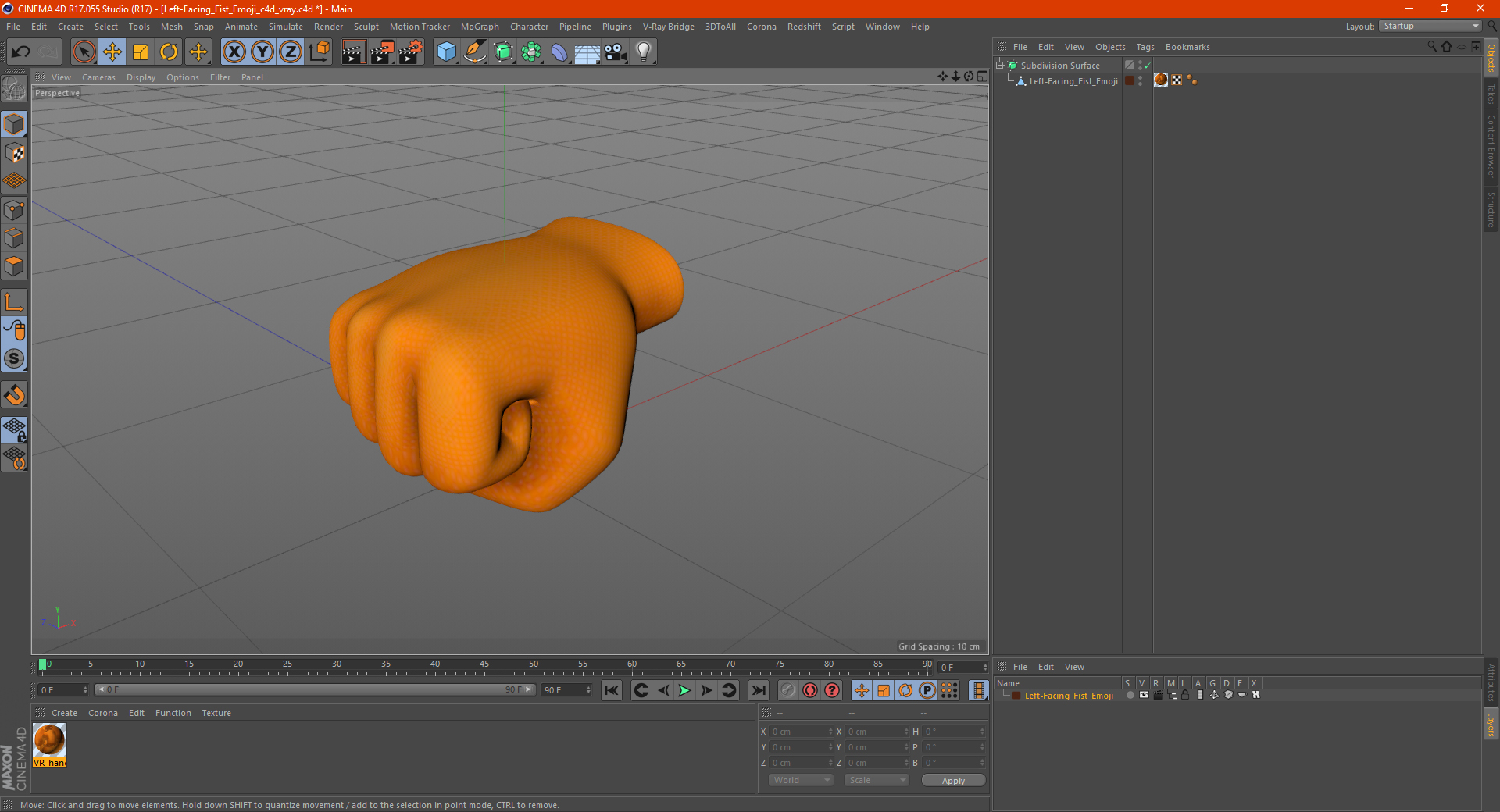1500x812 pixels.
Task: Go to start of animation
Action: click(x=612, y=690)
